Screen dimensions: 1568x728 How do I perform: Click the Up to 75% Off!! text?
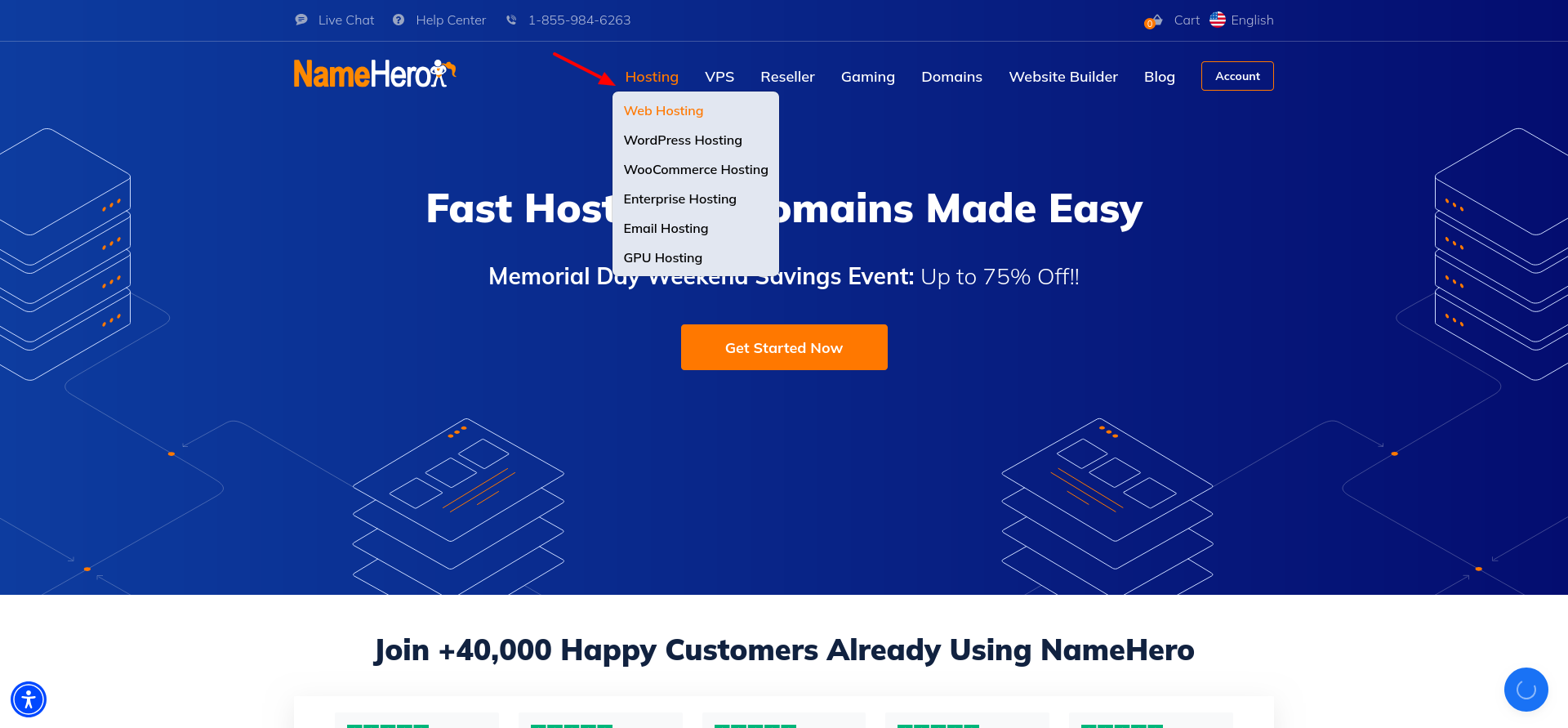click(x=1000, y=277)
